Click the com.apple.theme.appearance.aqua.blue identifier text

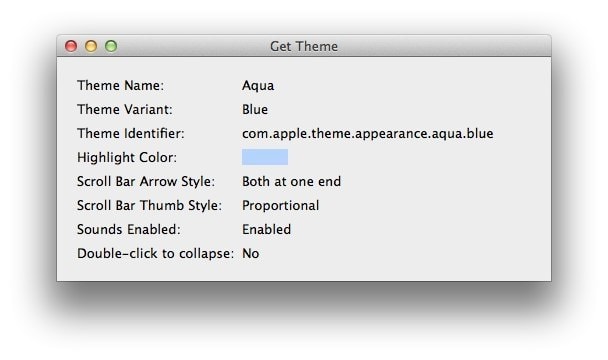click(368, 134)
